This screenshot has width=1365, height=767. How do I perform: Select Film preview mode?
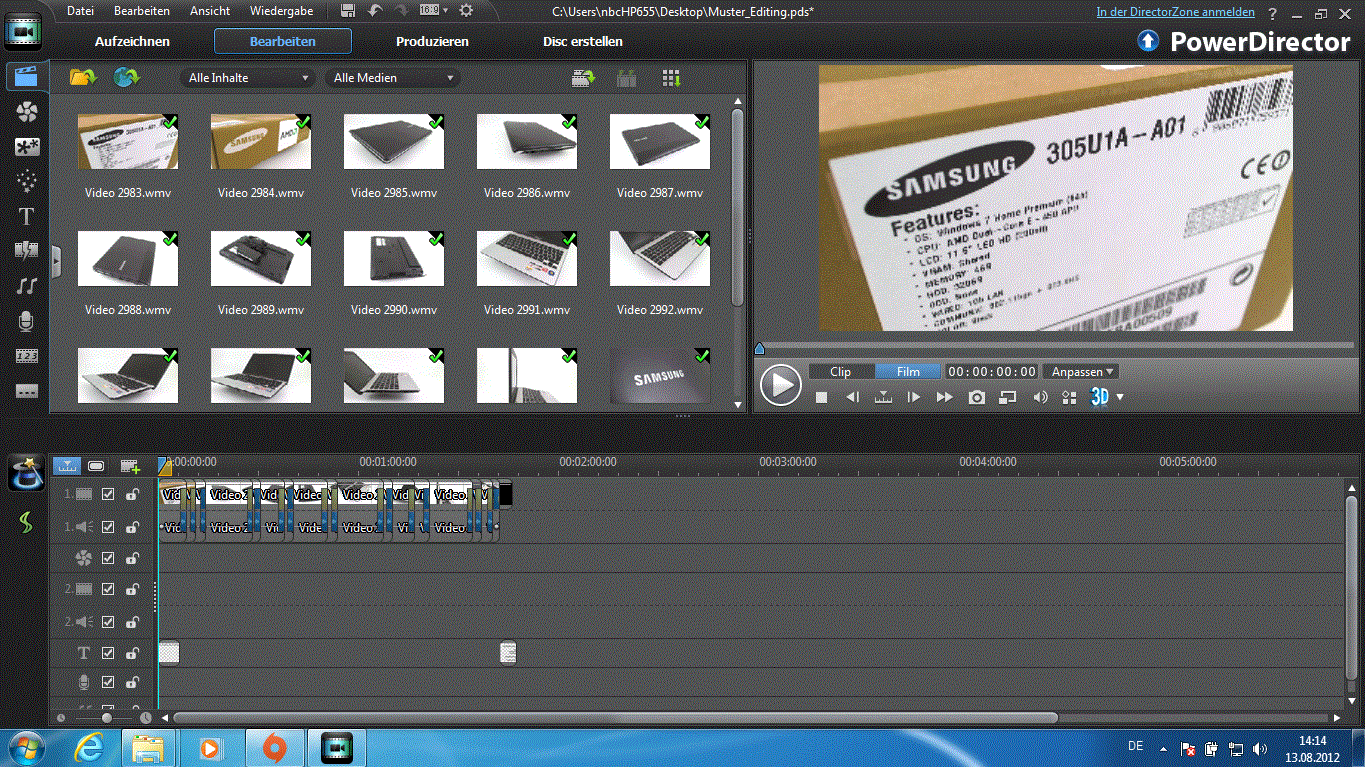[x=908, y=371]
